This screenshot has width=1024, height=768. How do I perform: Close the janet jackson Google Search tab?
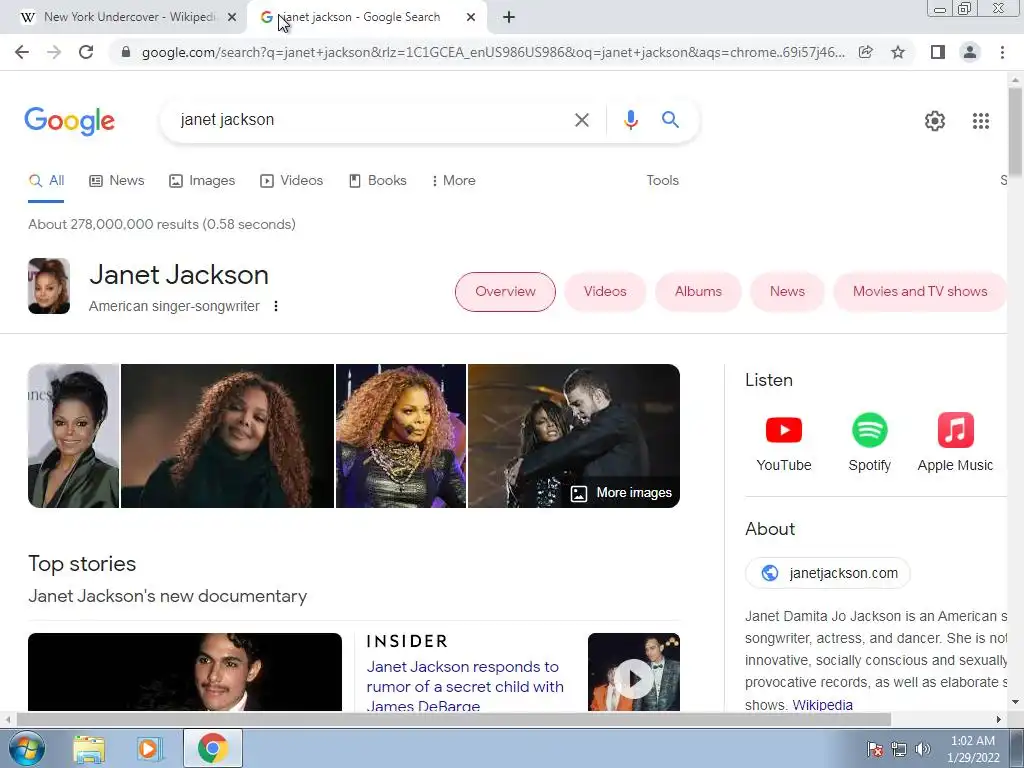(471, 18)
